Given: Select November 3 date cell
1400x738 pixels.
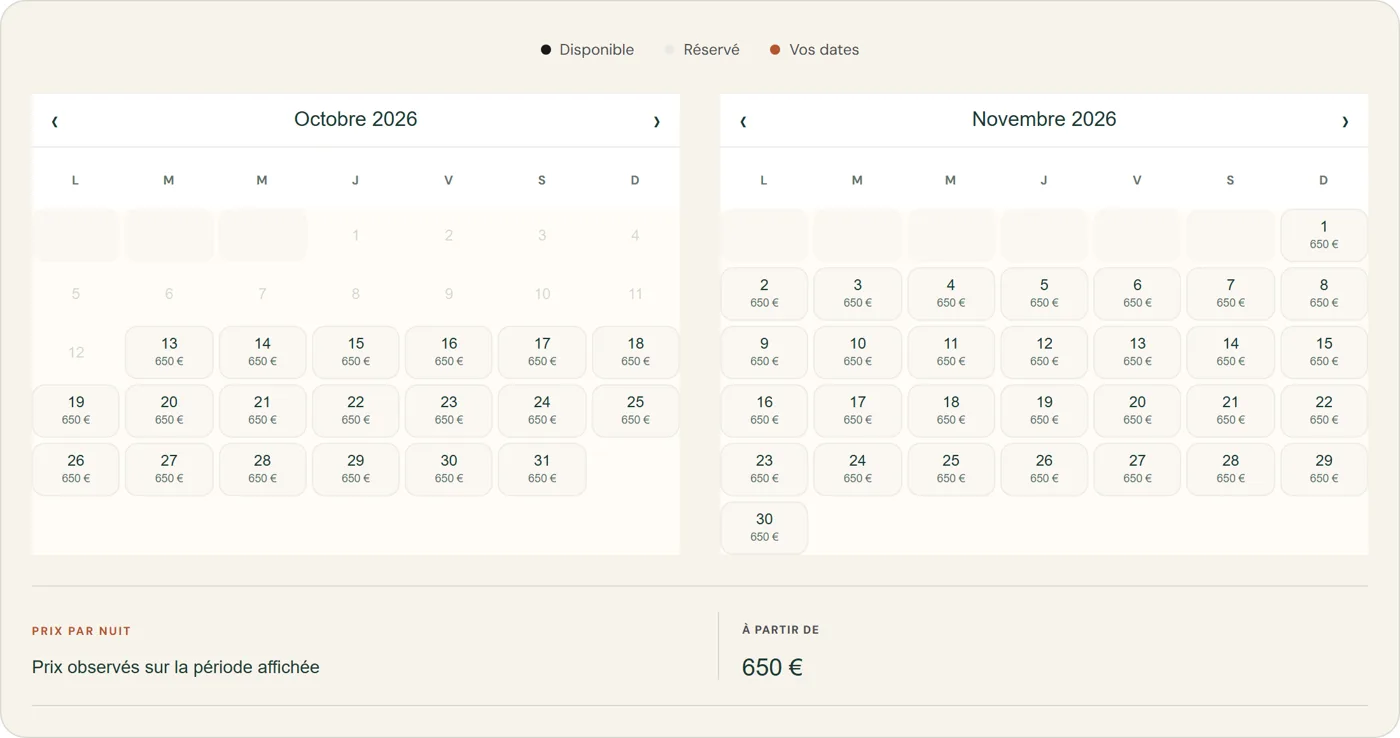Looking at the screenshot, I should click(x=857, y=294).
